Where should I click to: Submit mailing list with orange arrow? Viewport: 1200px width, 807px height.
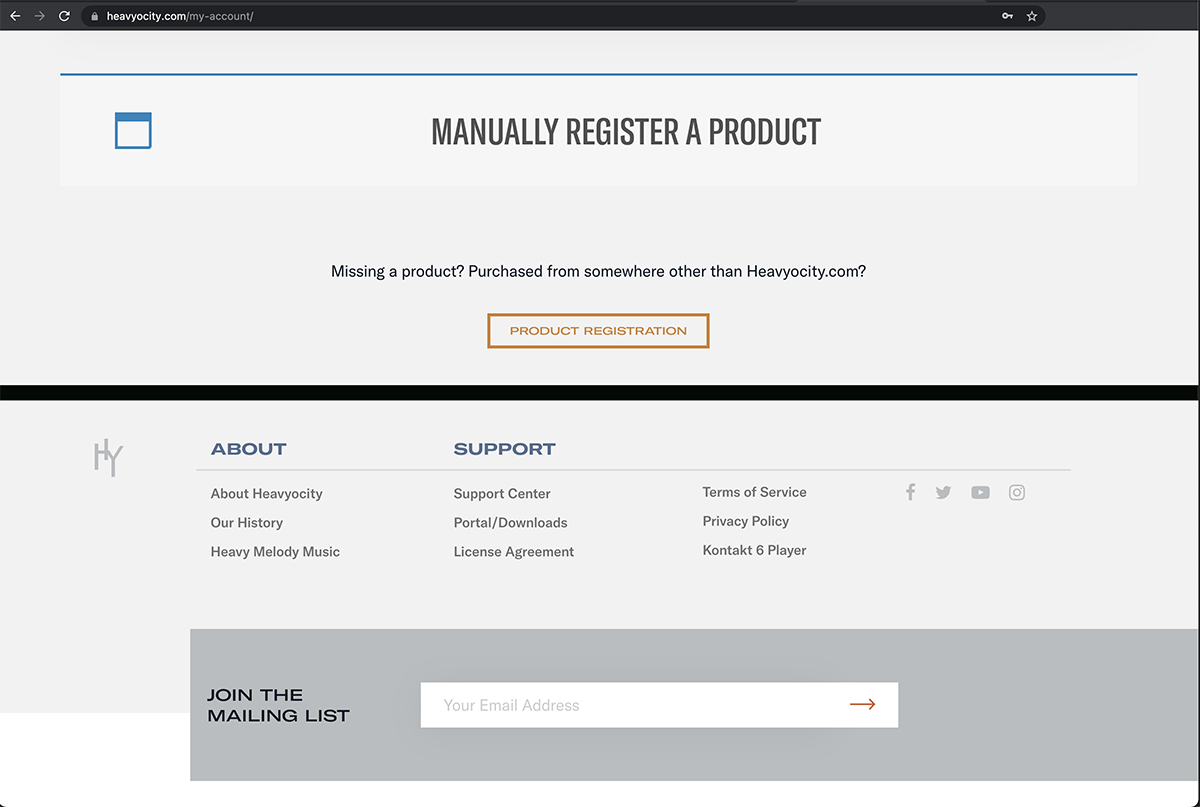tap(863, 705)
